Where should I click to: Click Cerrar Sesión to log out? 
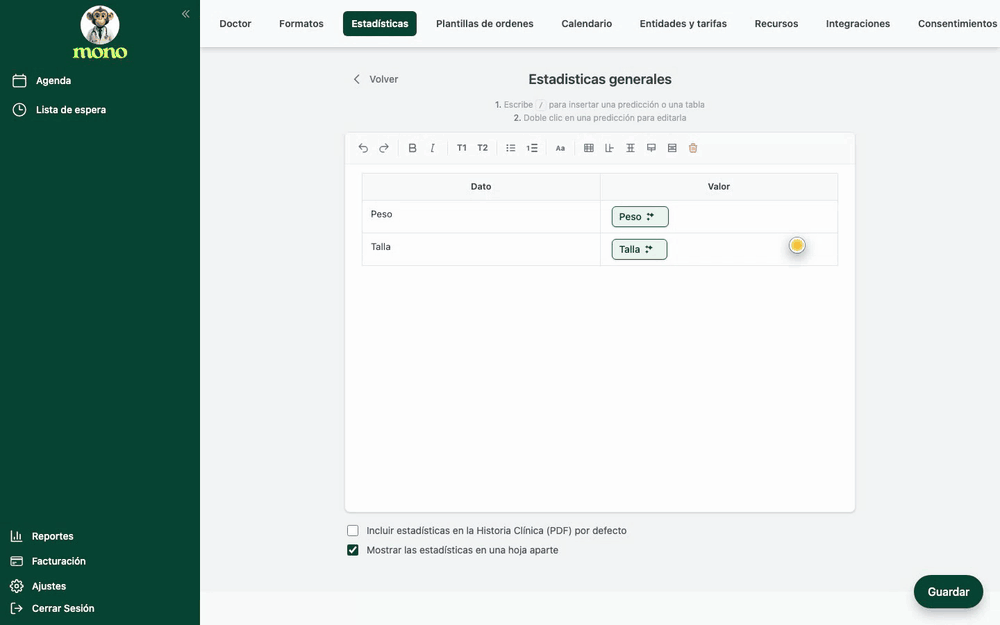click(63, 608)
